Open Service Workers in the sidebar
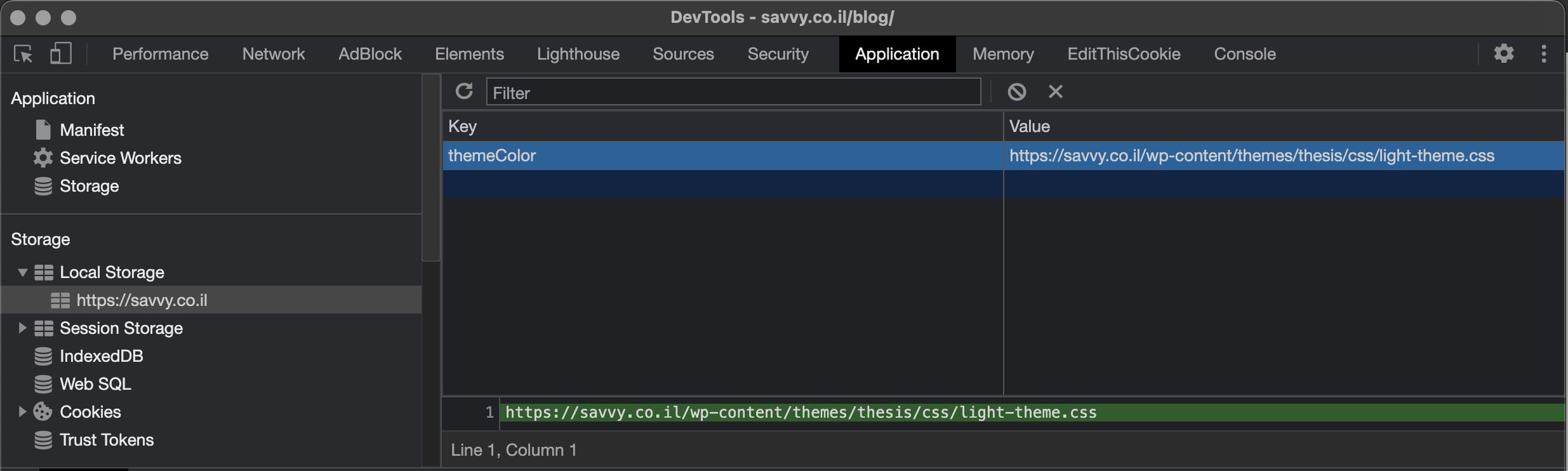 tap(121, 158)
